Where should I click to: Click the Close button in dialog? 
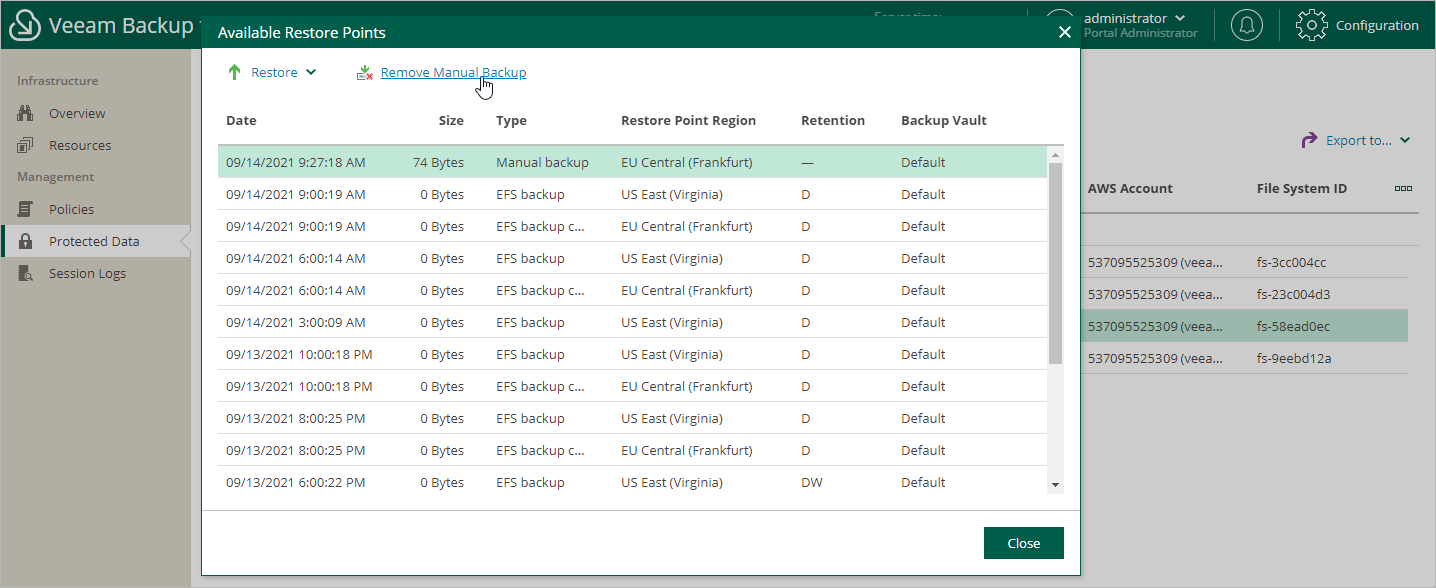1023,543
